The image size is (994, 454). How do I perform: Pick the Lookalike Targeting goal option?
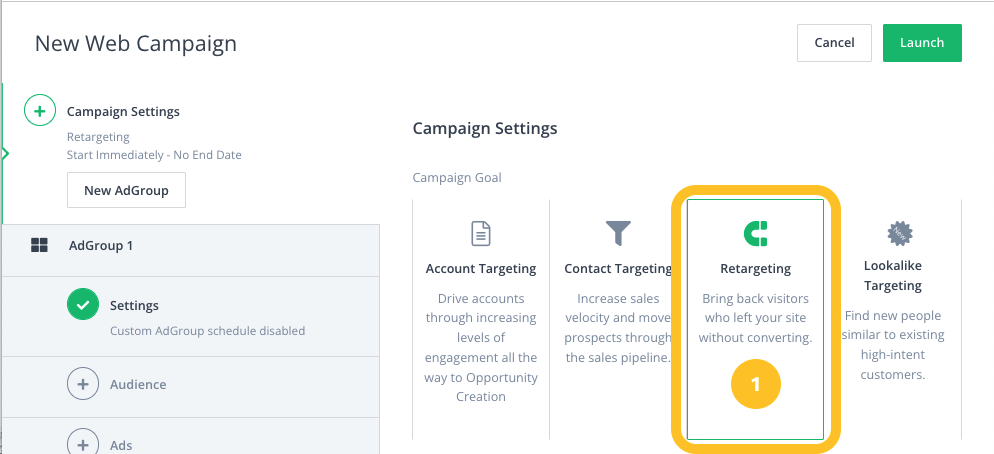(893, 320)
